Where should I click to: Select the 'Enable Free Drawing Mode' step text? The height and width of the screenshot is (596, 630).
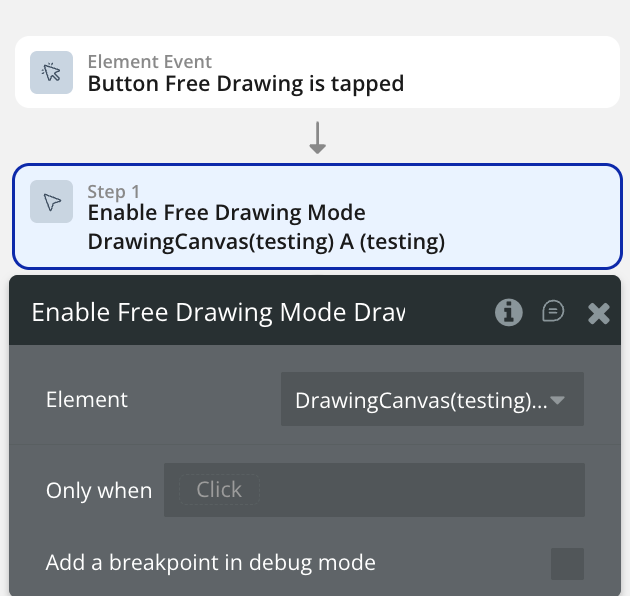point(227,213)
